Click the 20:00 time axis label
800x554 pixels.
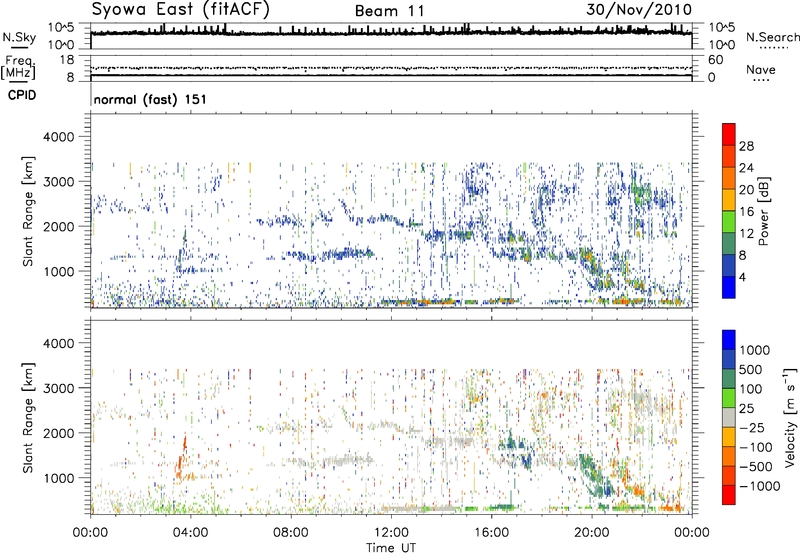pyautogui.click(x=592, y=533)
